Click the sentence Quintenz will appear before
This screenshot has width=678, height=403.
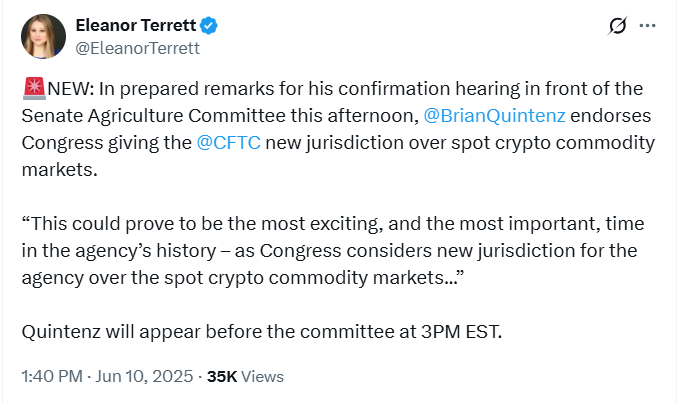click(x=262, y=332)
